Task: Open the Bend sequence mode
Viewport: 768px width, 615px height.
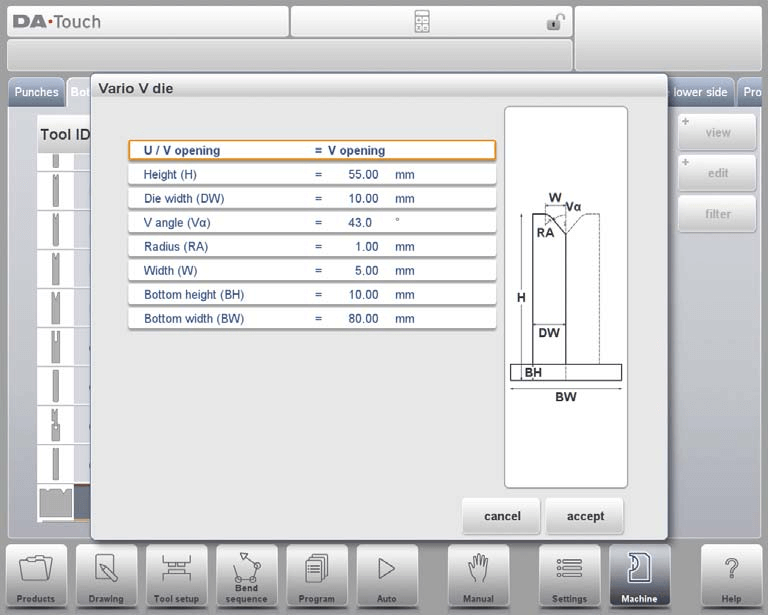Action: [246, 576]
